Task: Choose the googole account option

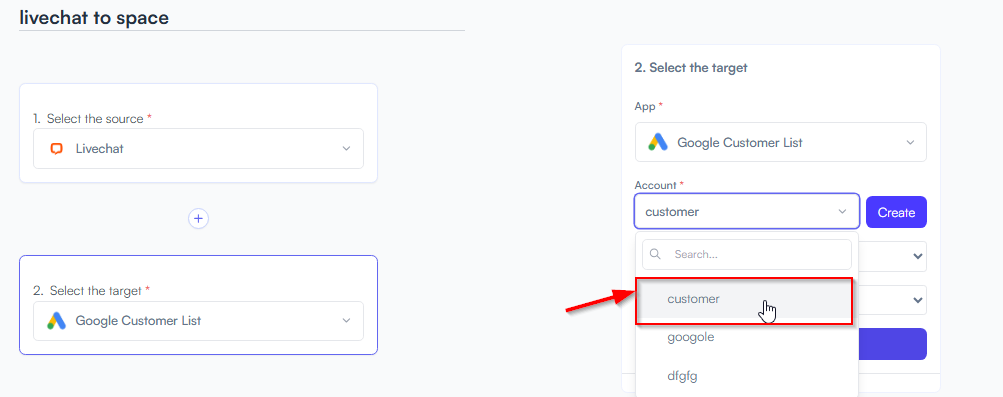Action: tap(744, 338)
